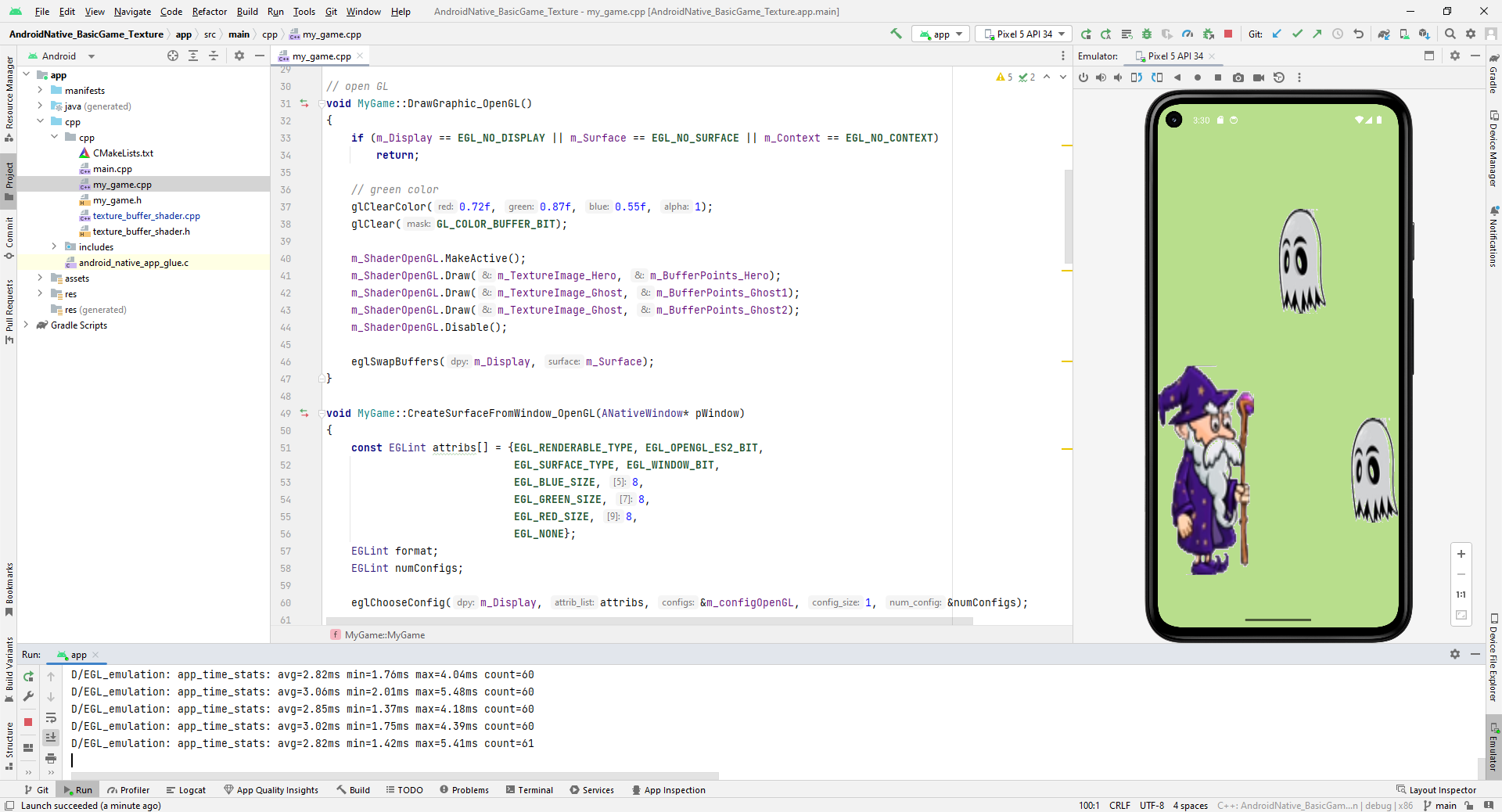Click the Debug app bug icon

click(x=1147, y=34)
